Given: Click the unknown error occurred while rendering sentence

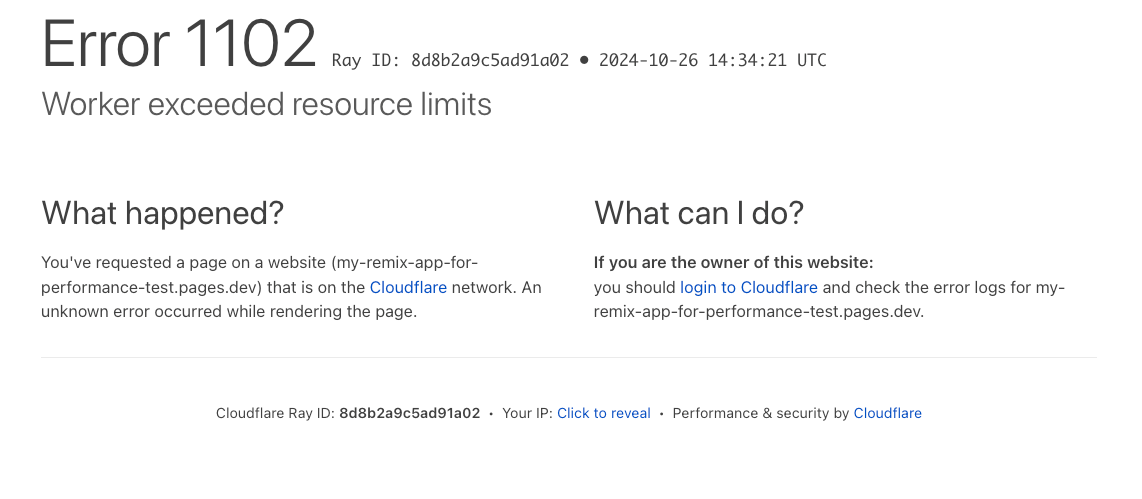Looking at the screenshot, I should pyautogui.click(x=229, y=312).
